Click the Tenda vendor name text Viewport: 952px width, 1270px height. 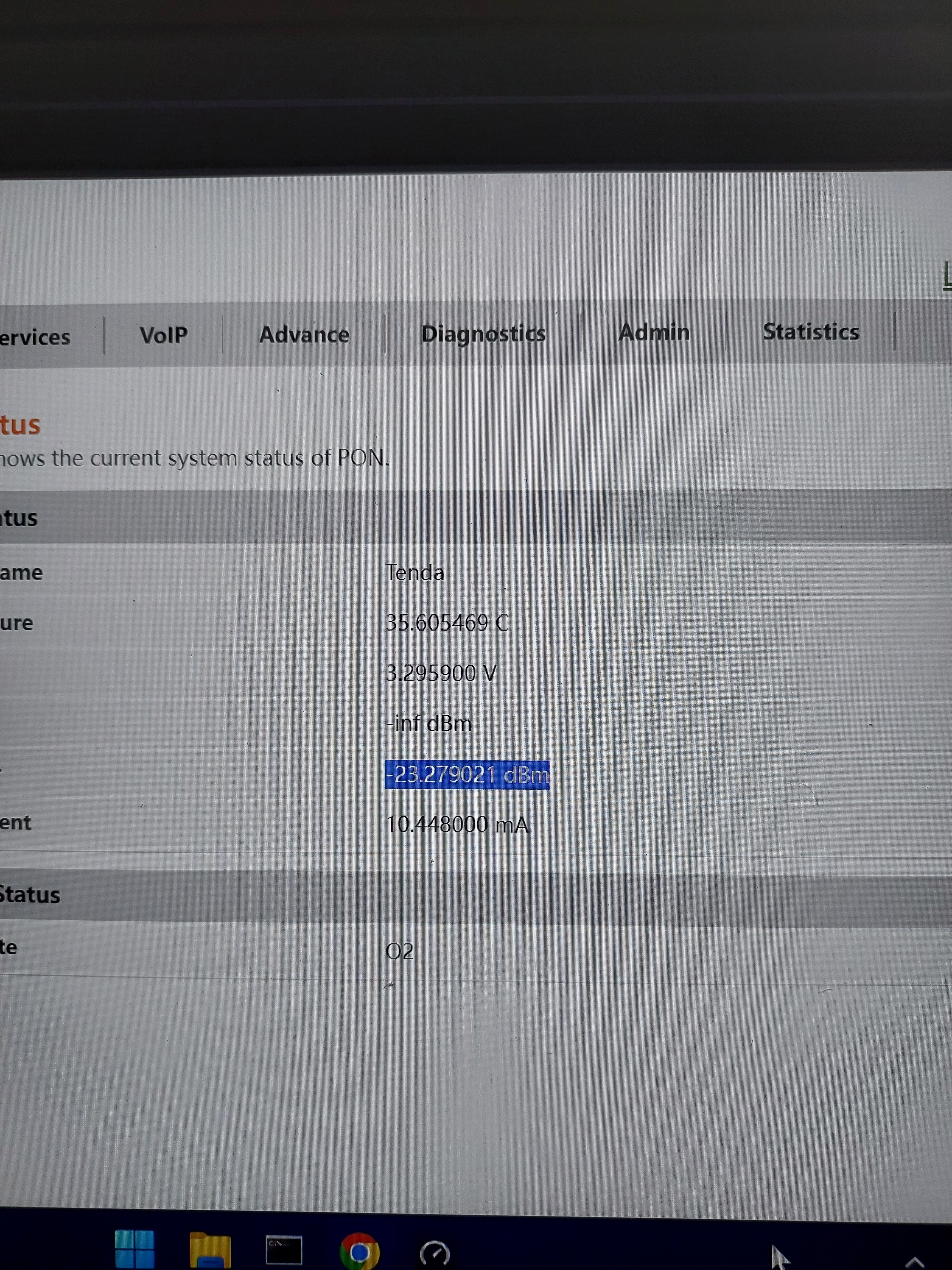(414, 572)
